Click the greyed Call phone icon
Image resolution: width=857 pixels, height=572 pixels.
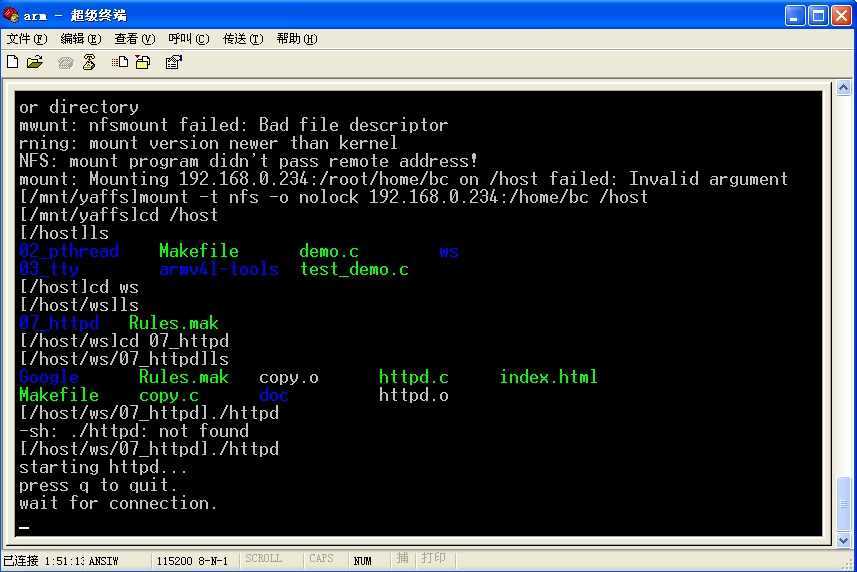(66, 63)
